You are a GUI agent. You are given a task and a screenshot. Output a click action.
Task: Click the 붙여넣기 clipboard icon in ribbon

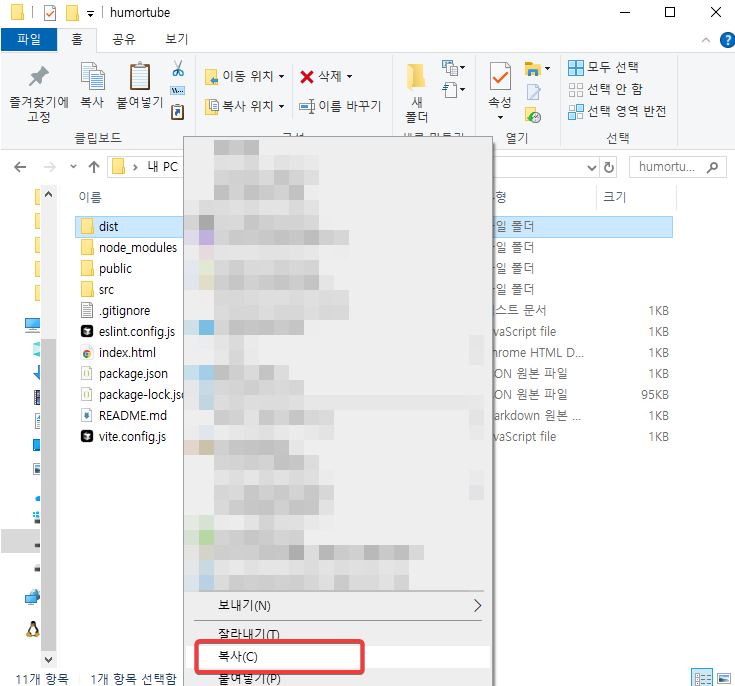tap(139, 78)
